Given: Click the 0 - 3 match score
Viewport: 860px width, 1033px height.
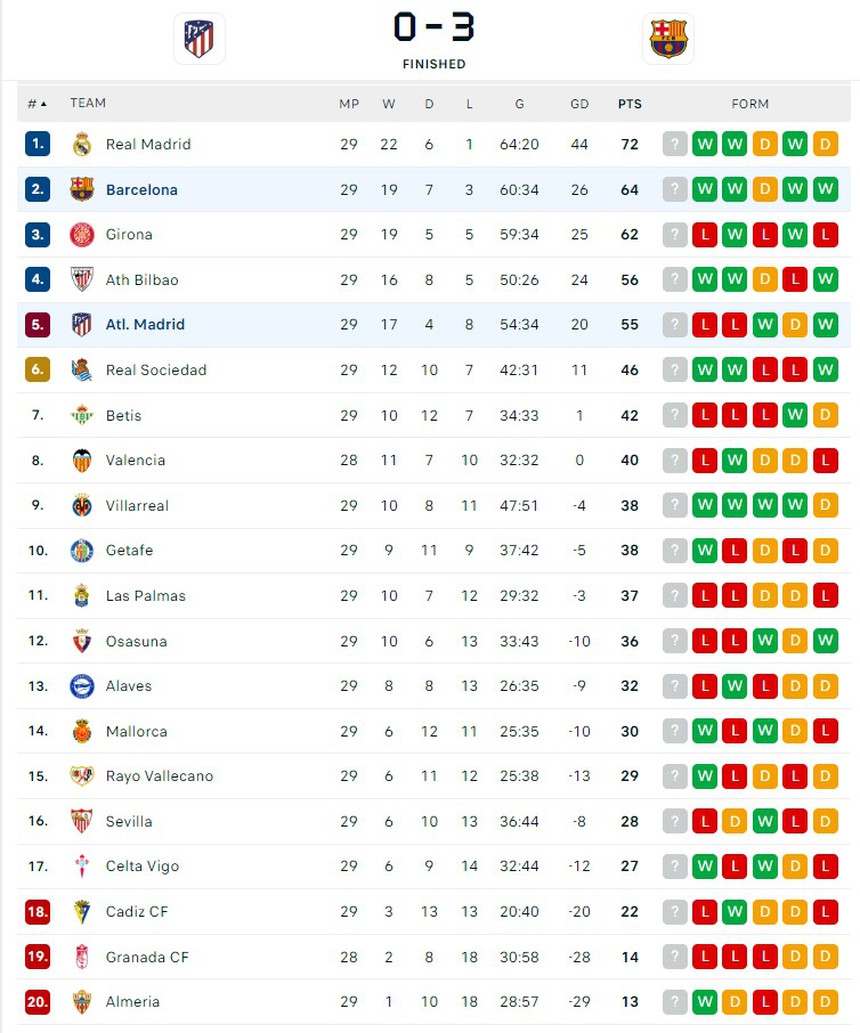Looking at the screenshot, I should [434, 28].
